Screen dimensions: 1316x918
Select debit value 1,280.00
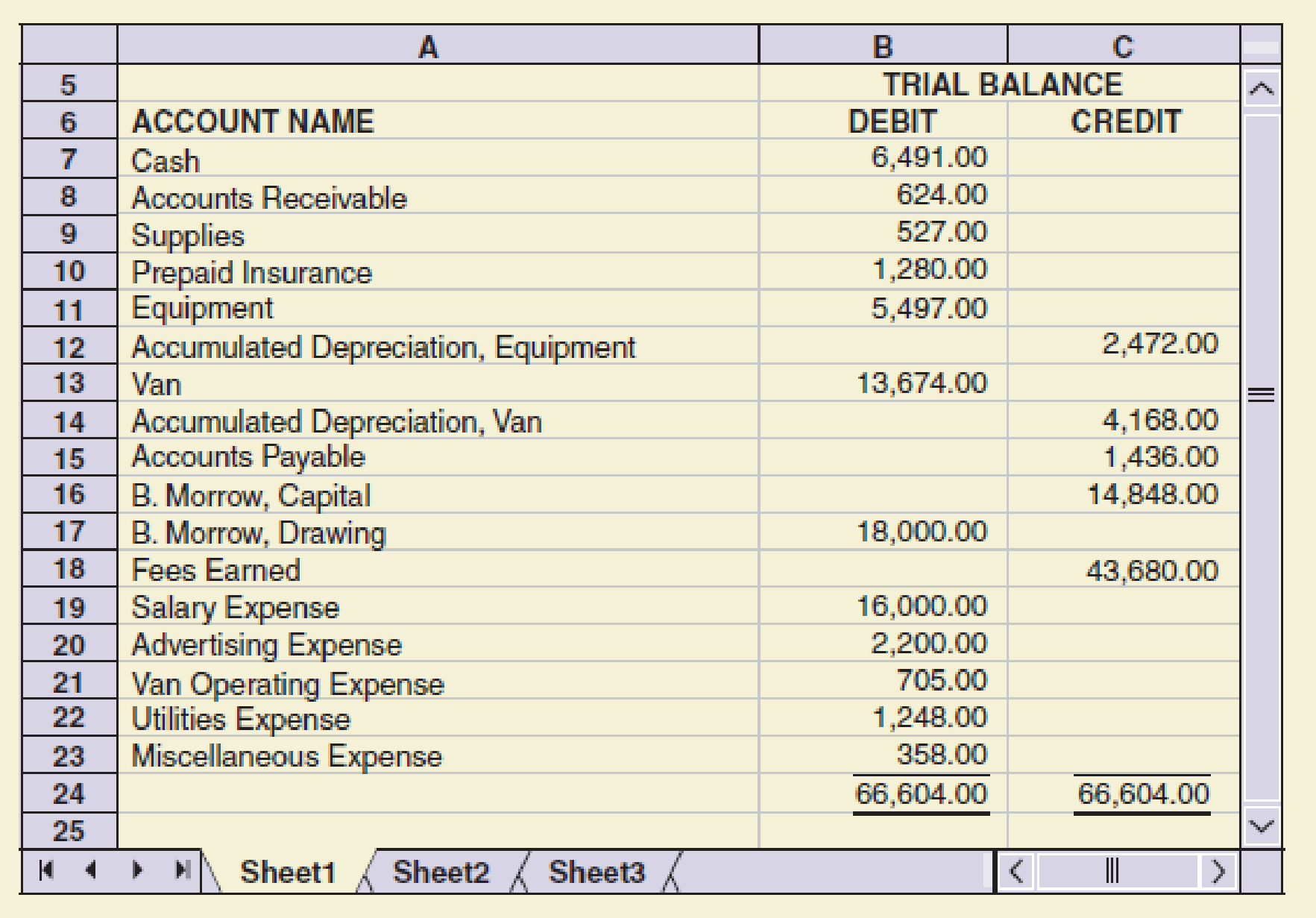click(x=883, y=271)
